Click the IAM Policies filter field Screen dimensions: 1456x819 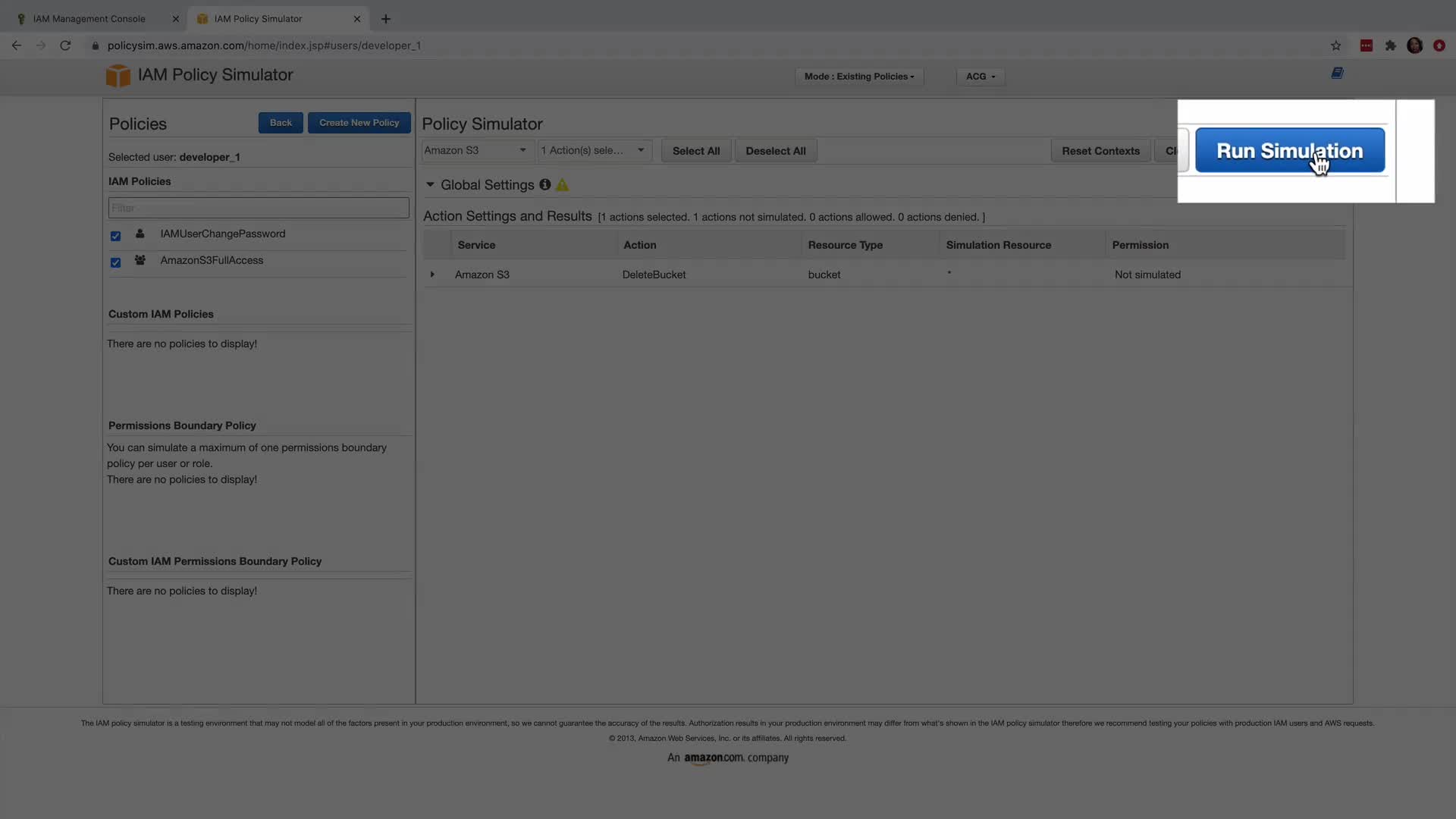(x=259, y=208)
